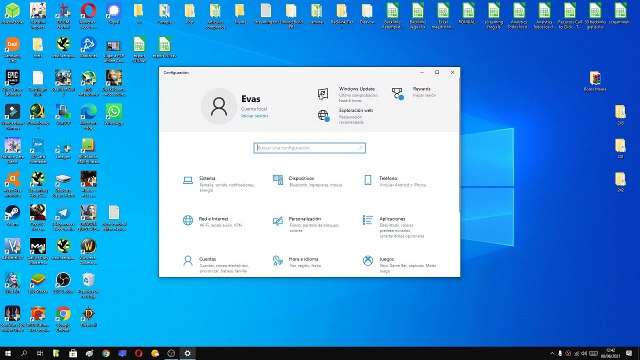Open Red e Internet settings

pyautogui.click(x=213, y=222)
